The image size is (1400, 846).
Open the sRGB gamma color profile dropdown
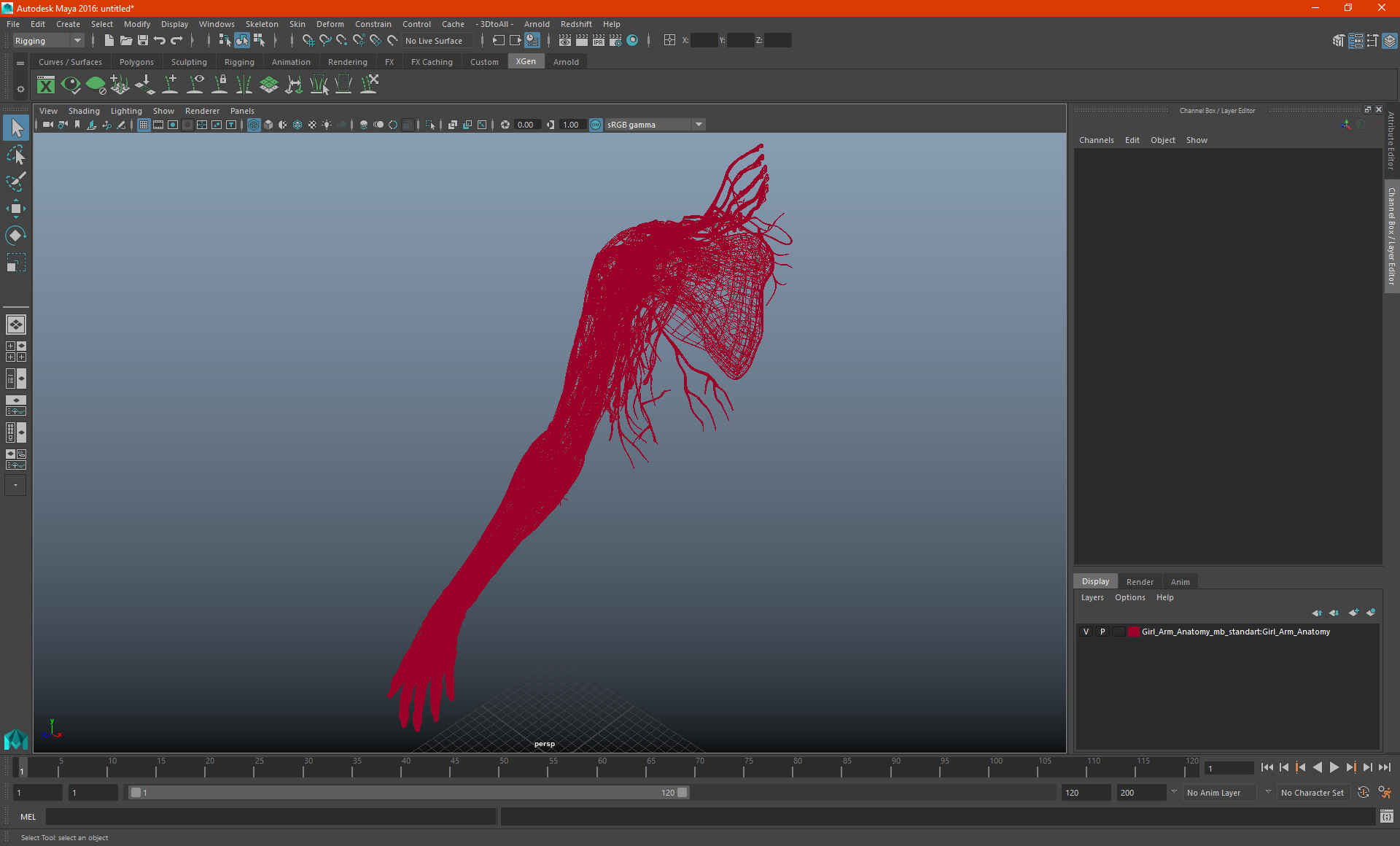700,124
